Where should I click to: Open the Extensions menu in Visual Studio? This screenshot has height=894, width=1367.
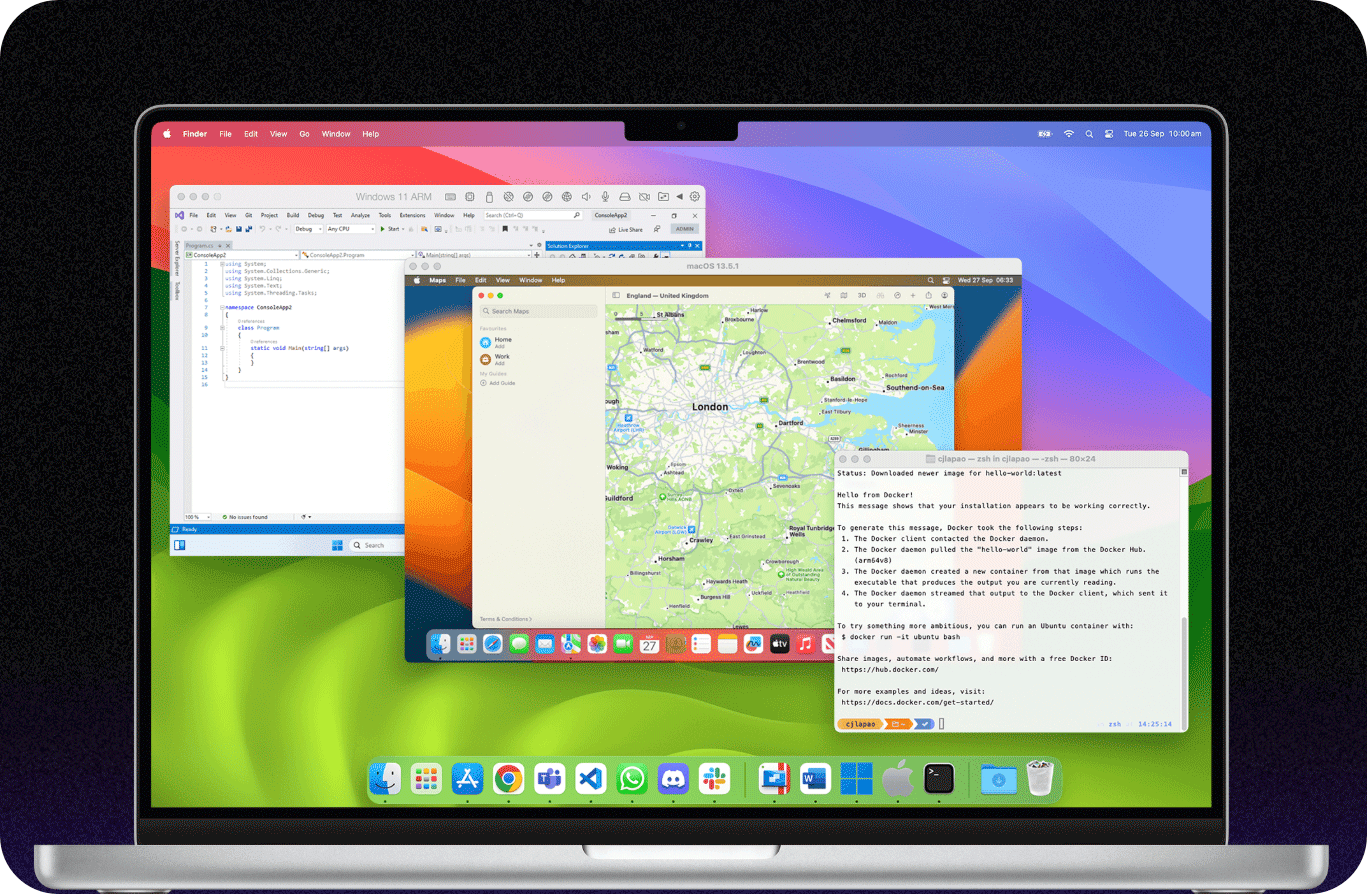coord(412,215)
